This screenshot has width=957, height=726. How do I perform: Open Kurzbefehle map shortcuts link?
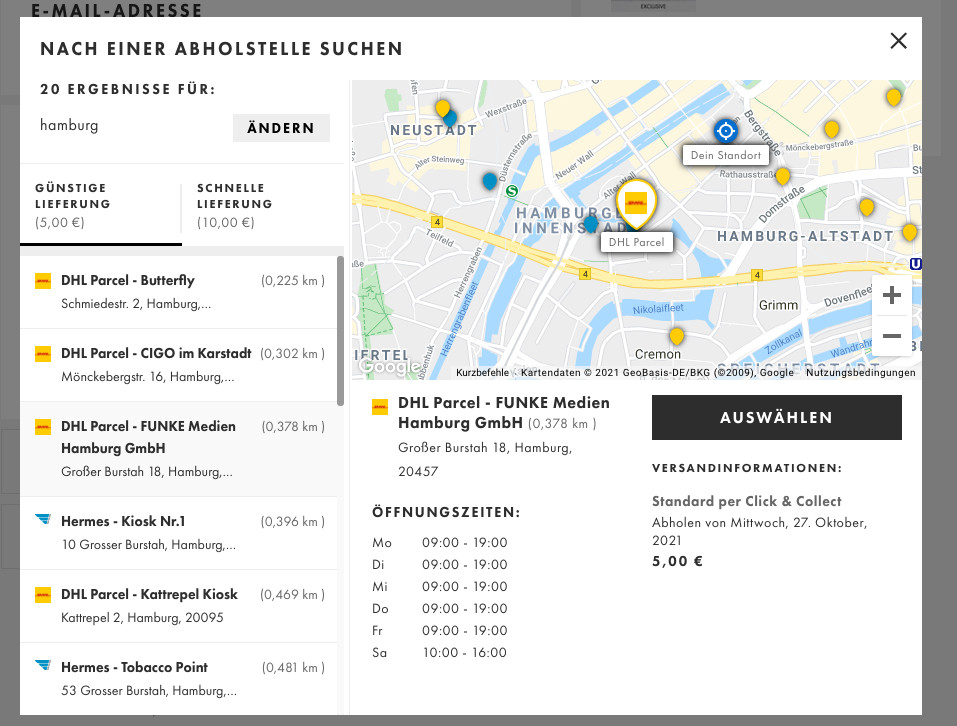tap(482, 373)
